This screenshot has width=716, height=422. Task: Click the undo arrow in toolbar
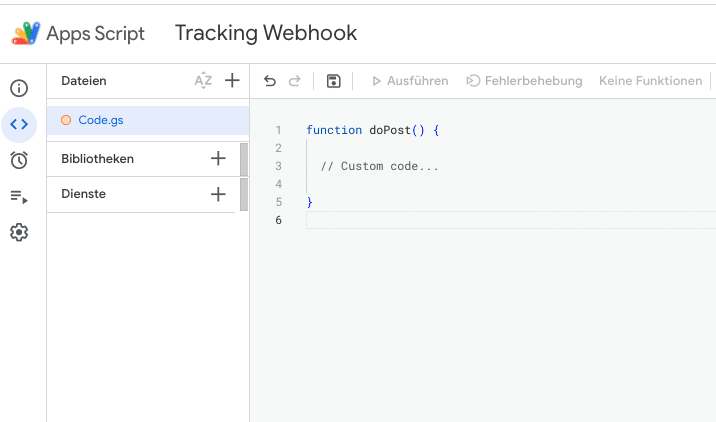point(270,81)
